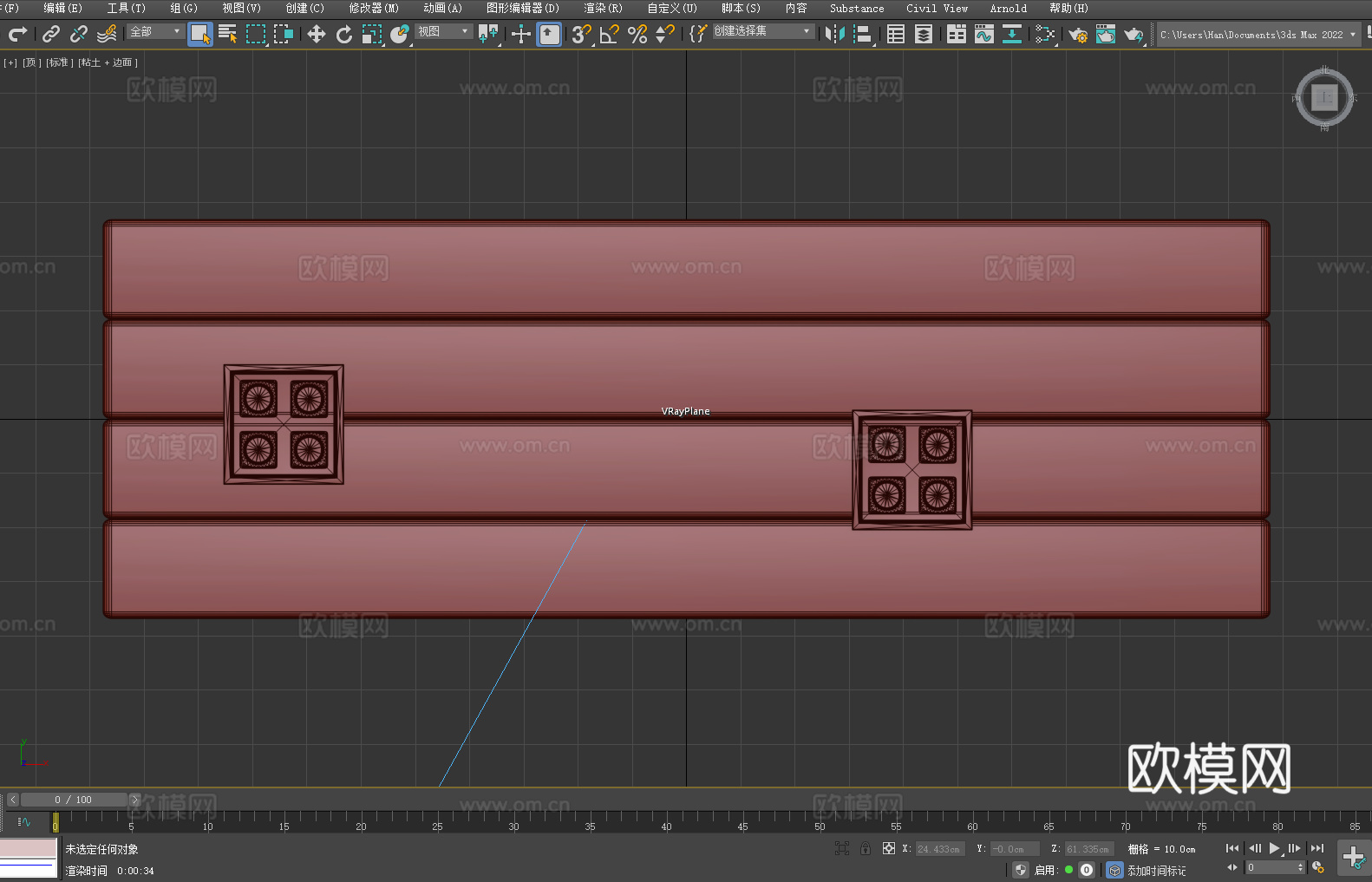Image resolution: width=1372 pixels, height=882 pixels.
Task: Go to start frame
Action: pos(1232,848)
